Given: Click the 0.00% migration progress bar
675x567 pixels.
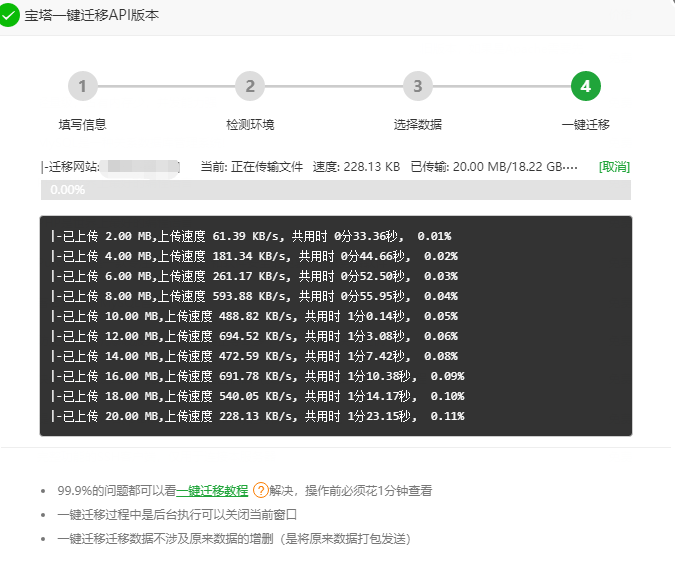Looking at the screenshot, I should [336, 190].
